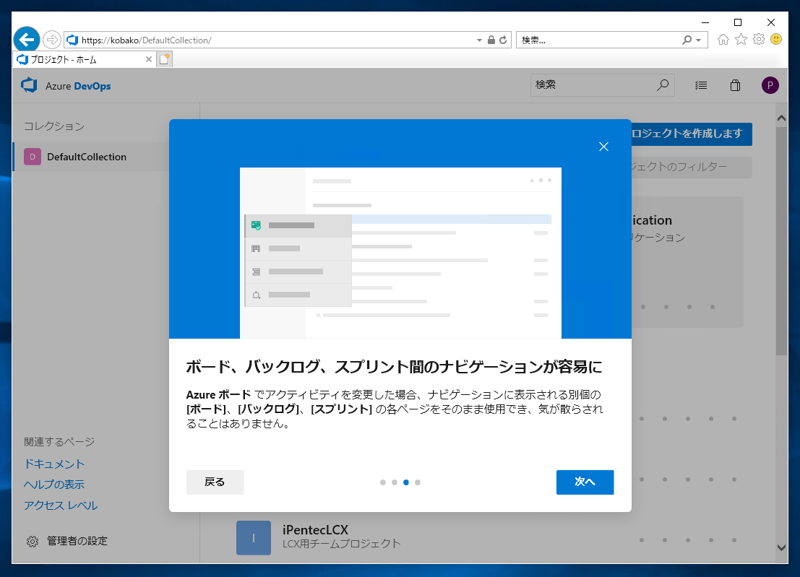Click the DefaultCollection D avatar icon
Screen dimensions: 800x577
click(32, 157)
